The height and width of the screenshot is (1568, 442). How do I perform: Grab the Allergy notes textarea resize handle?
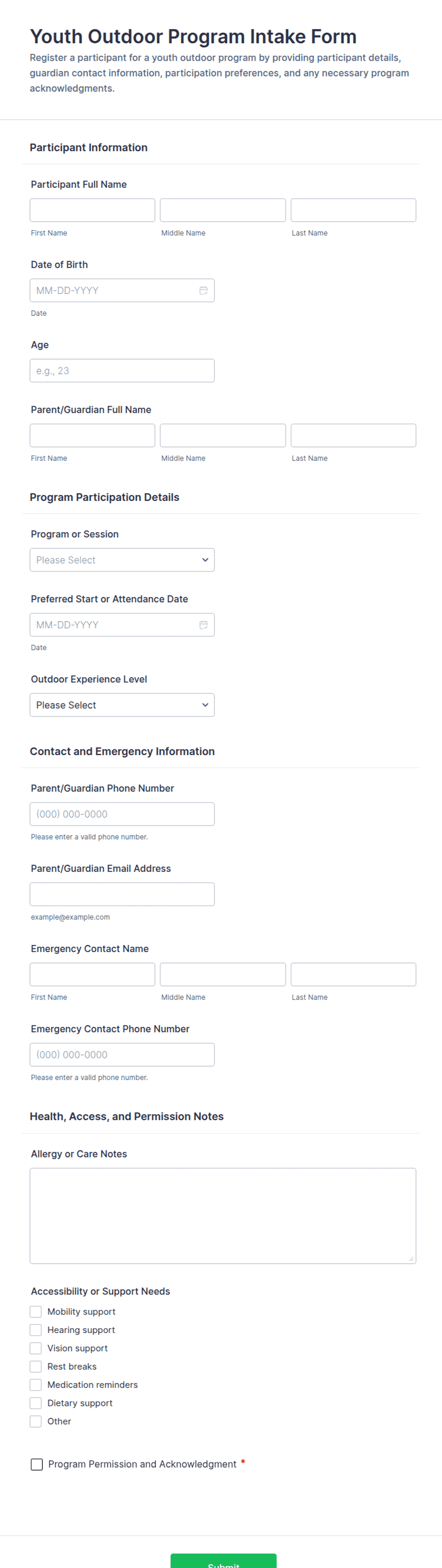click(x=412, y=1259)
